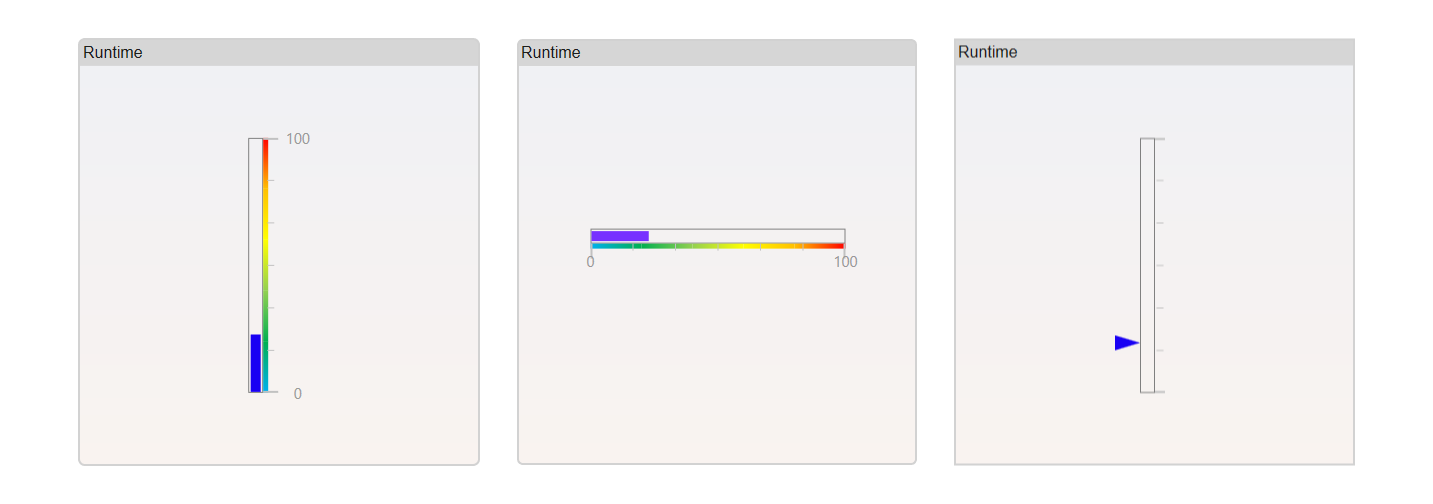The image size is (1433, 504).
Task: Click the 0 label under the horizontal gauge
Action: point(590,262)
